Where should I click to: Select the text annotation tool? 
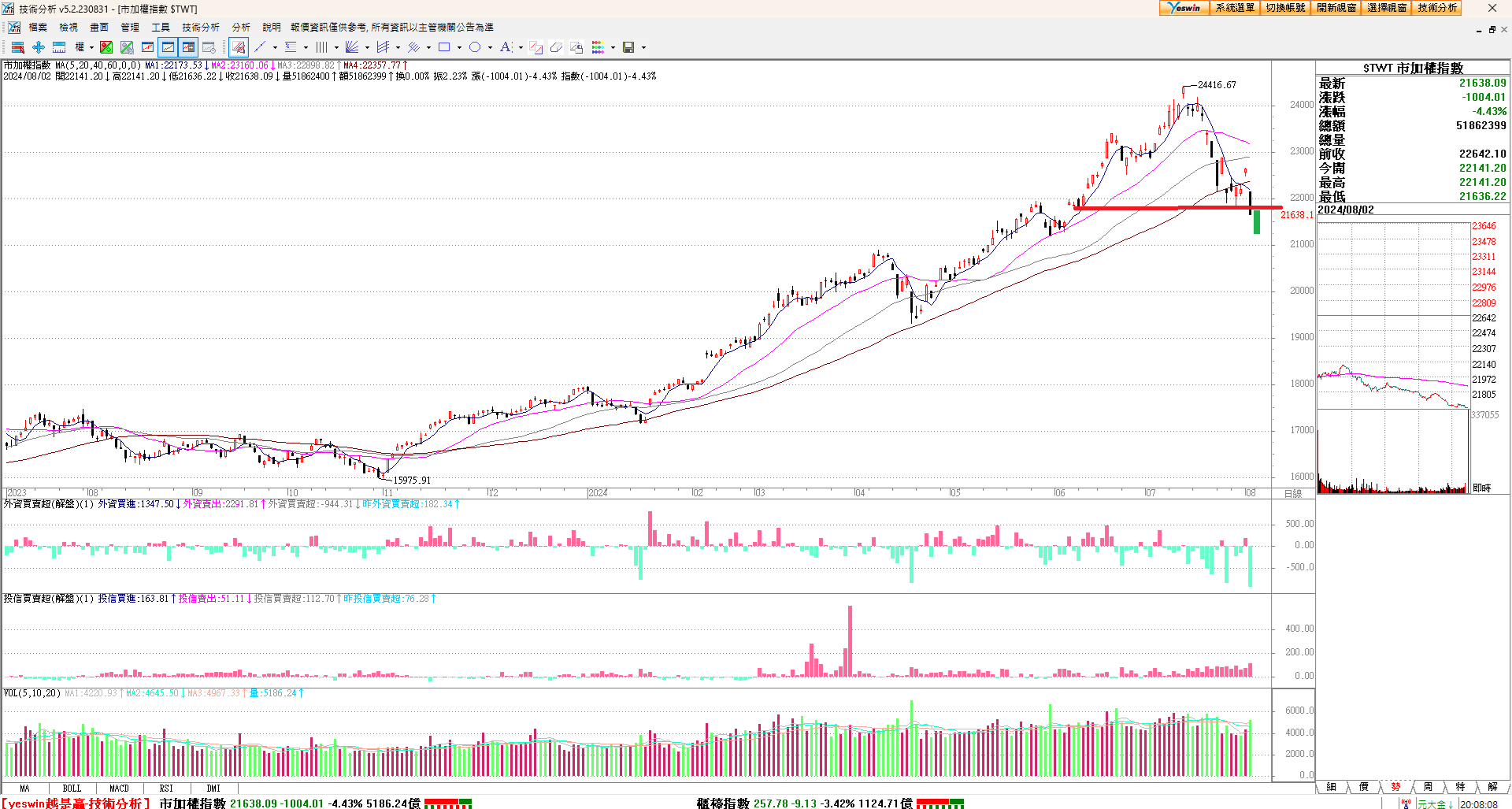506,47
